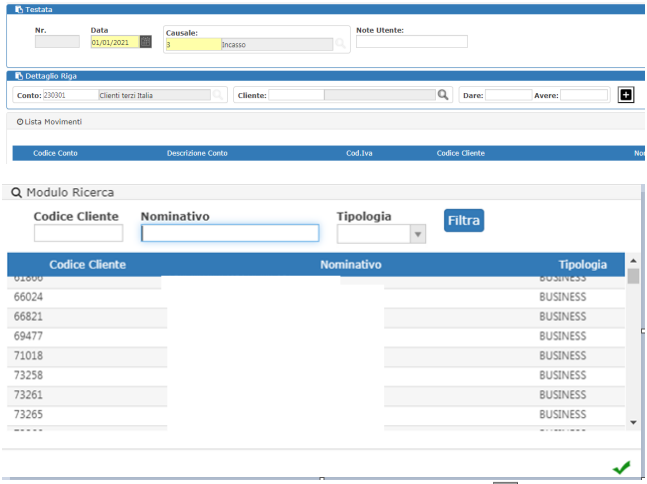647x484 pixels.
Task: Click Codice Cliente header in Lista Movimenti
Action: (460, 153)
